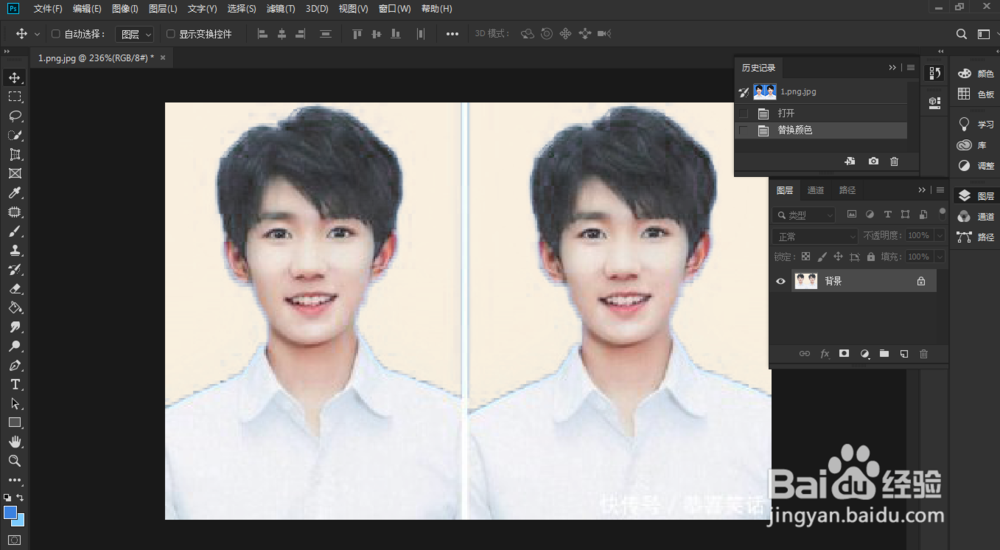Open Move tool preset picker arrow

pos(37,34)
